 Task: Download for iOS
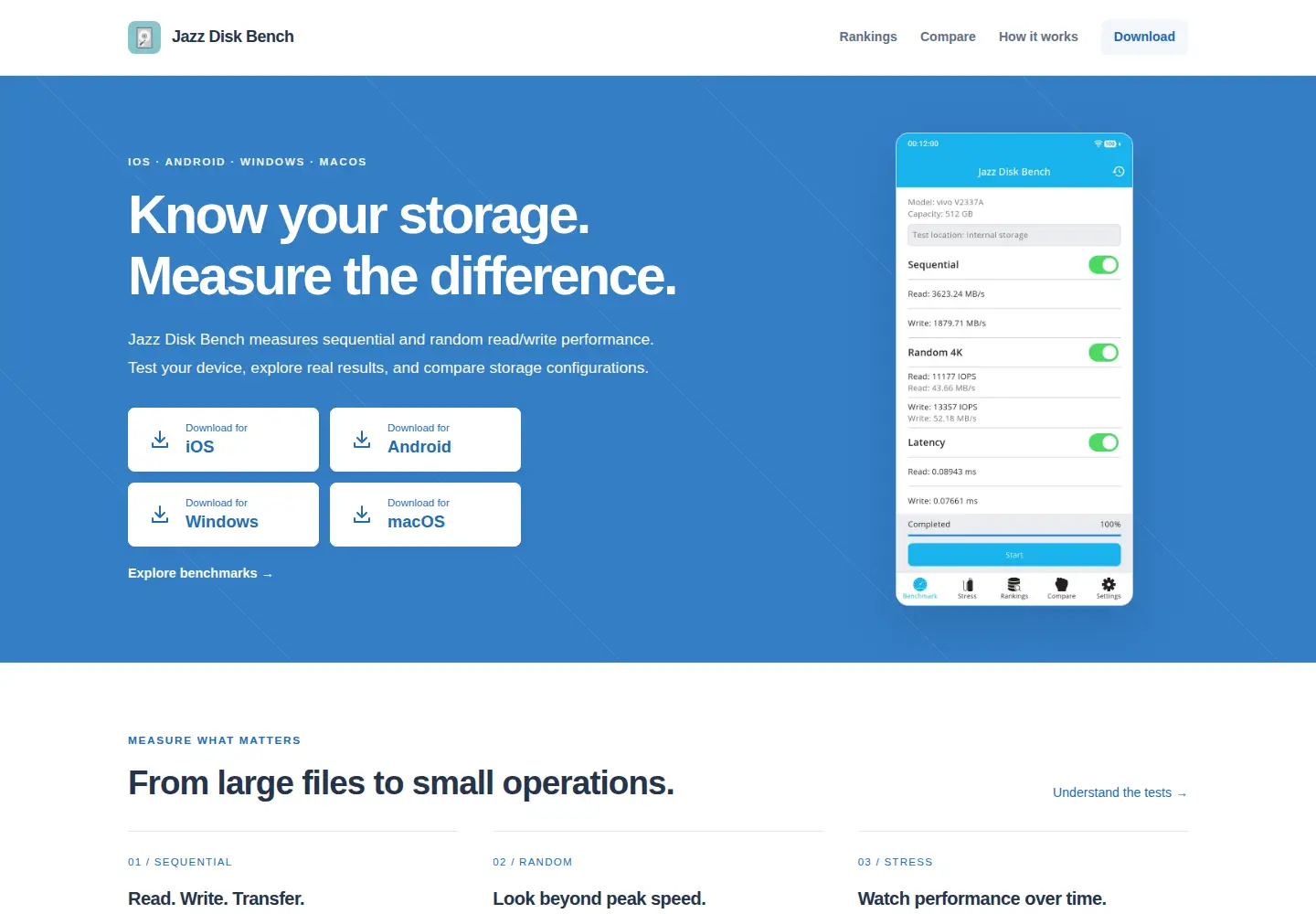point(223,440)
